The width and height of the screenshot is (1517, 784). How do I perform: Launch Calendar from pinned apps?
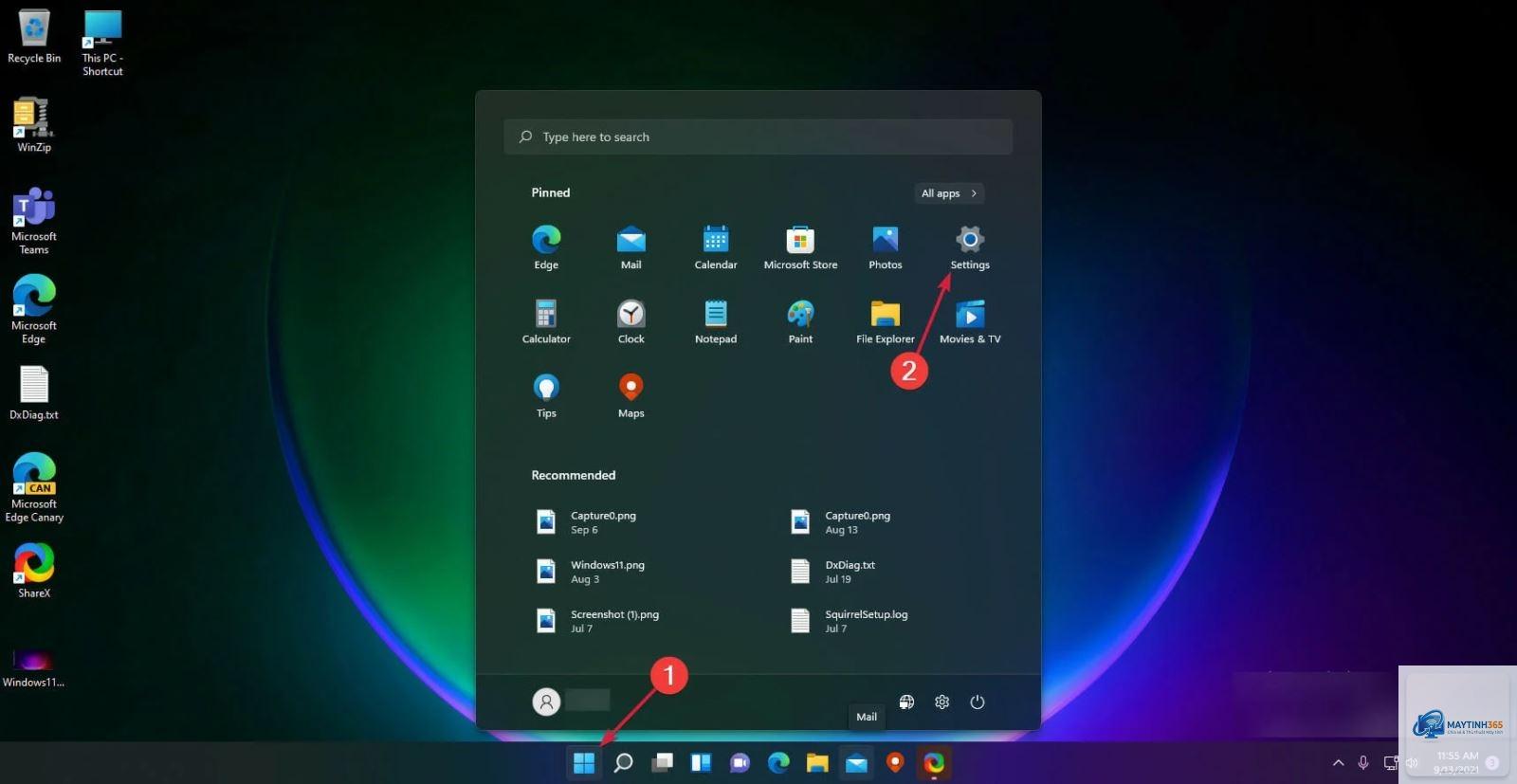[x=716, y=247]
